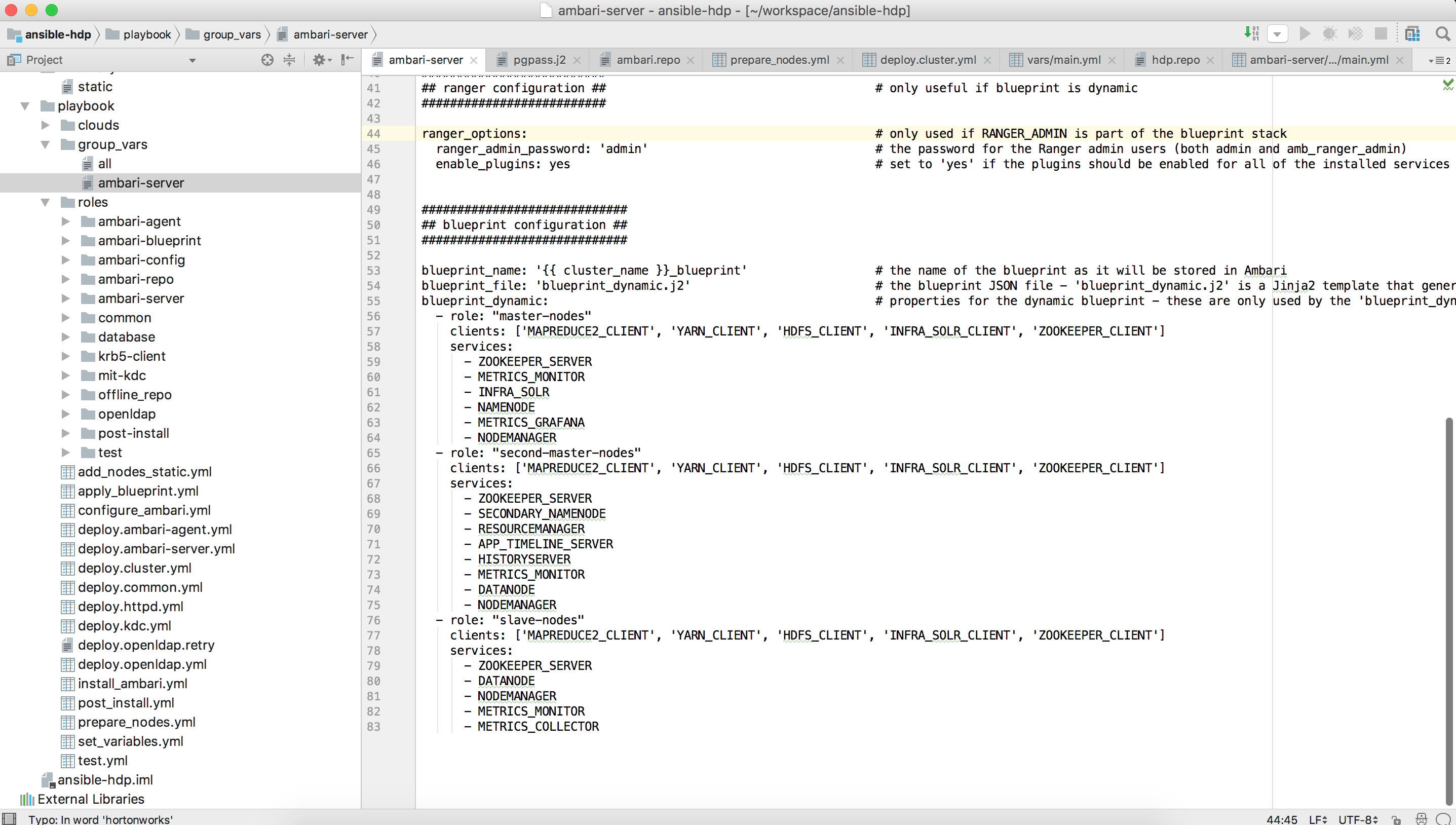
Task: Expand the clouds folder
Action: (x=45, y=125)
